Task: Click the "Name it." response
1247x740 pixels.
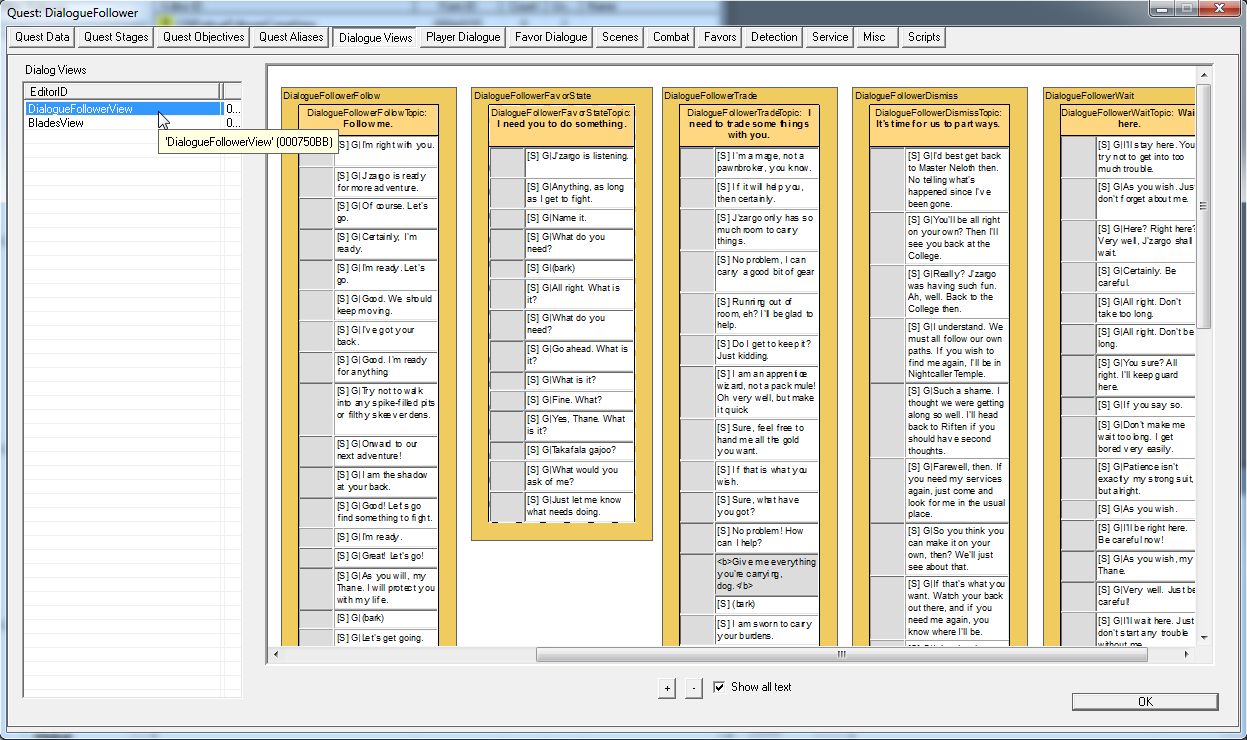Action: [x=580, y=218]
